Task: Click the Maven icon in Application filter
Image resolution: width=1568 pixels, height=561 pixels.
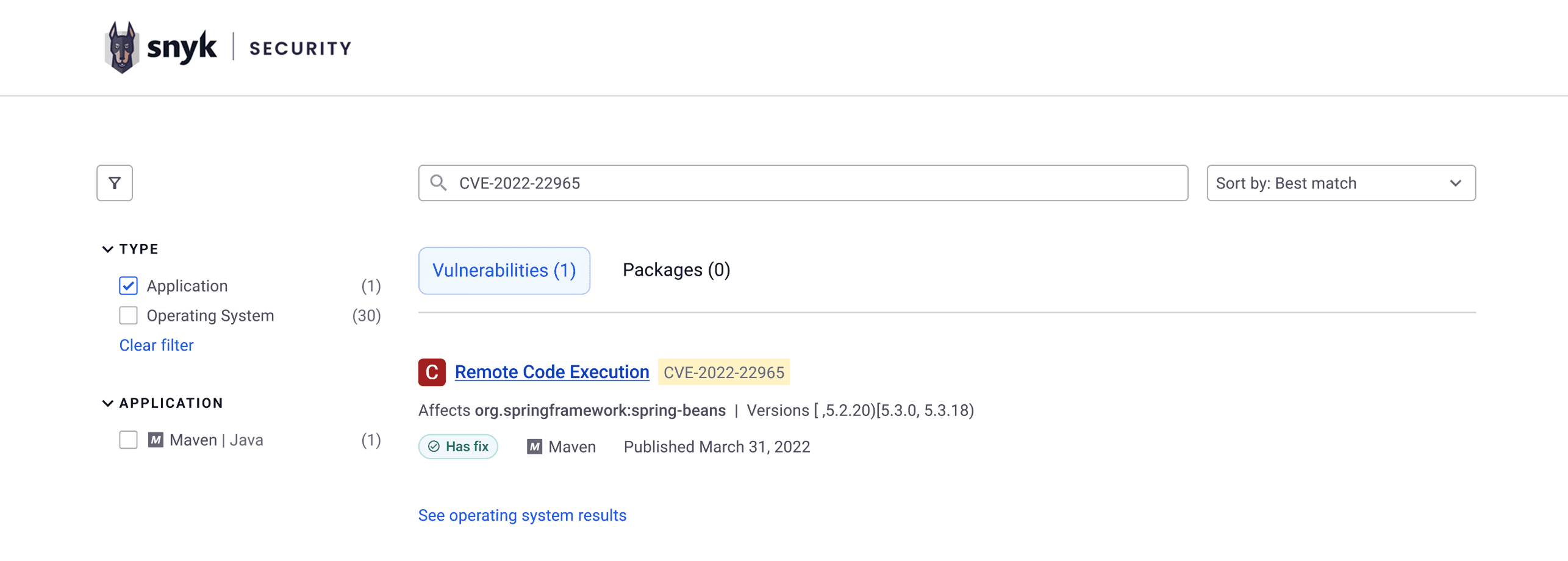Action: pos(156,440)
